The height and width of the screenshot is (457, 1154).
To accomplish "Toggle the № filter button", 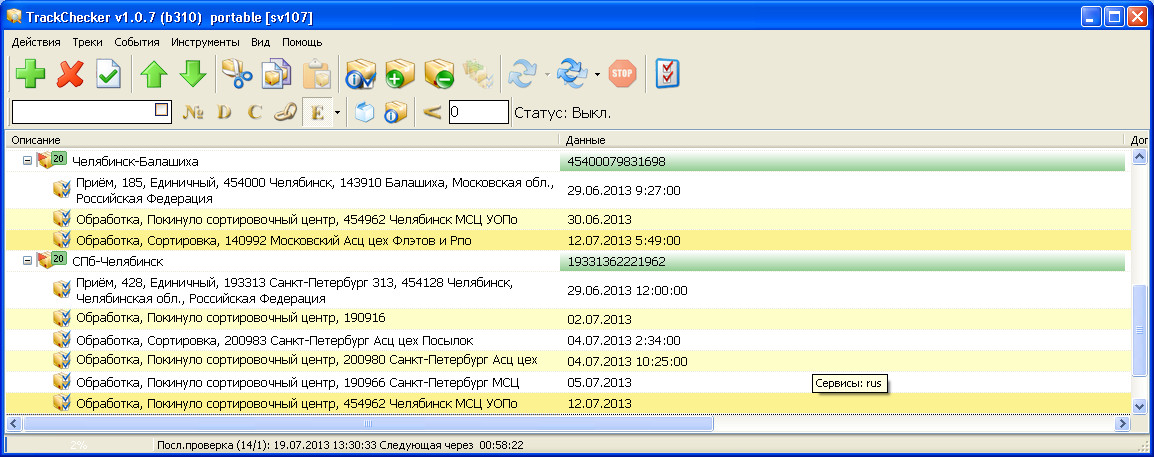I will 194,112.
